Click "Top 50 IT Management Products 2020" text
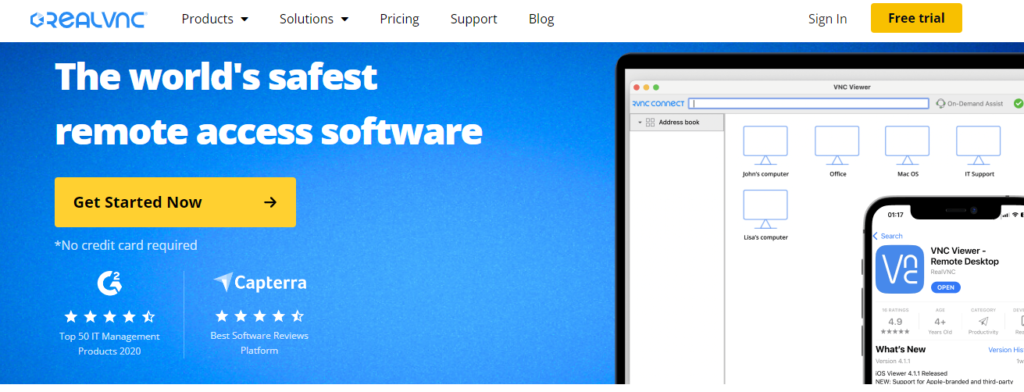The height and width of the screenshot is (392, 1024). (x=110, y=344)
